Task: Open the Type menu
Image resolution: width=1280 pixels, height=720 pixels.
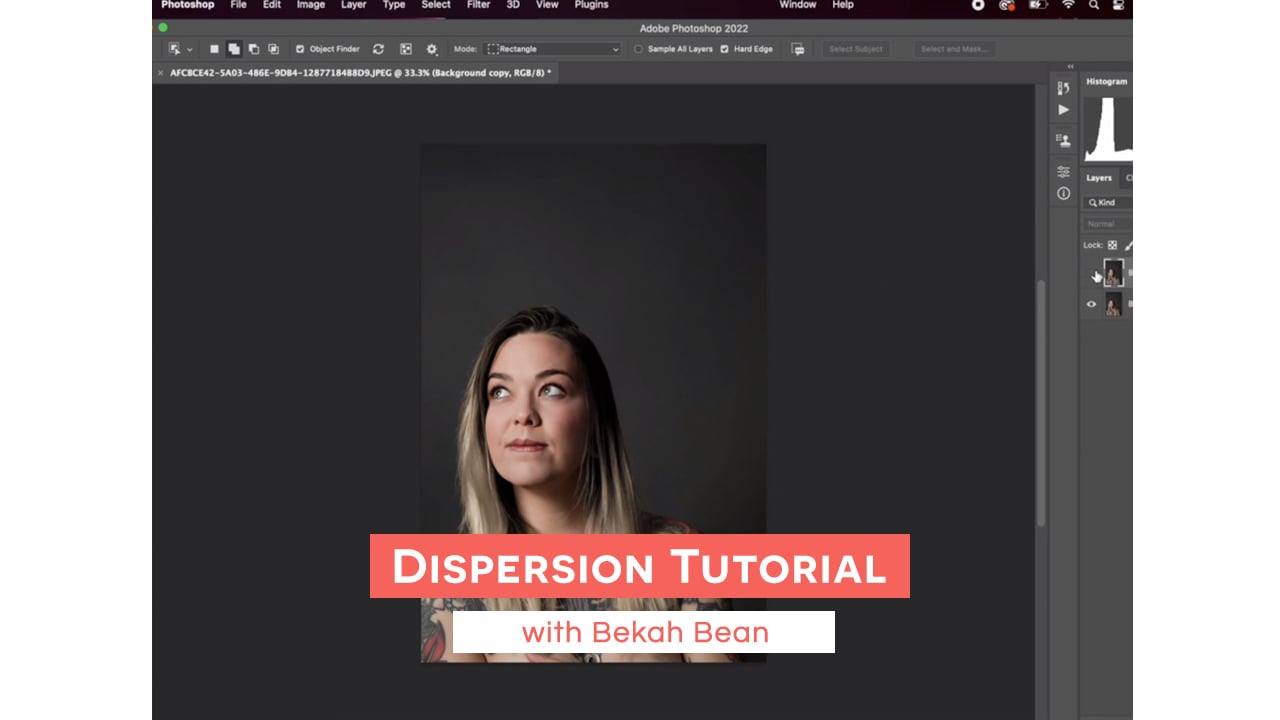Action: point(394,5)
